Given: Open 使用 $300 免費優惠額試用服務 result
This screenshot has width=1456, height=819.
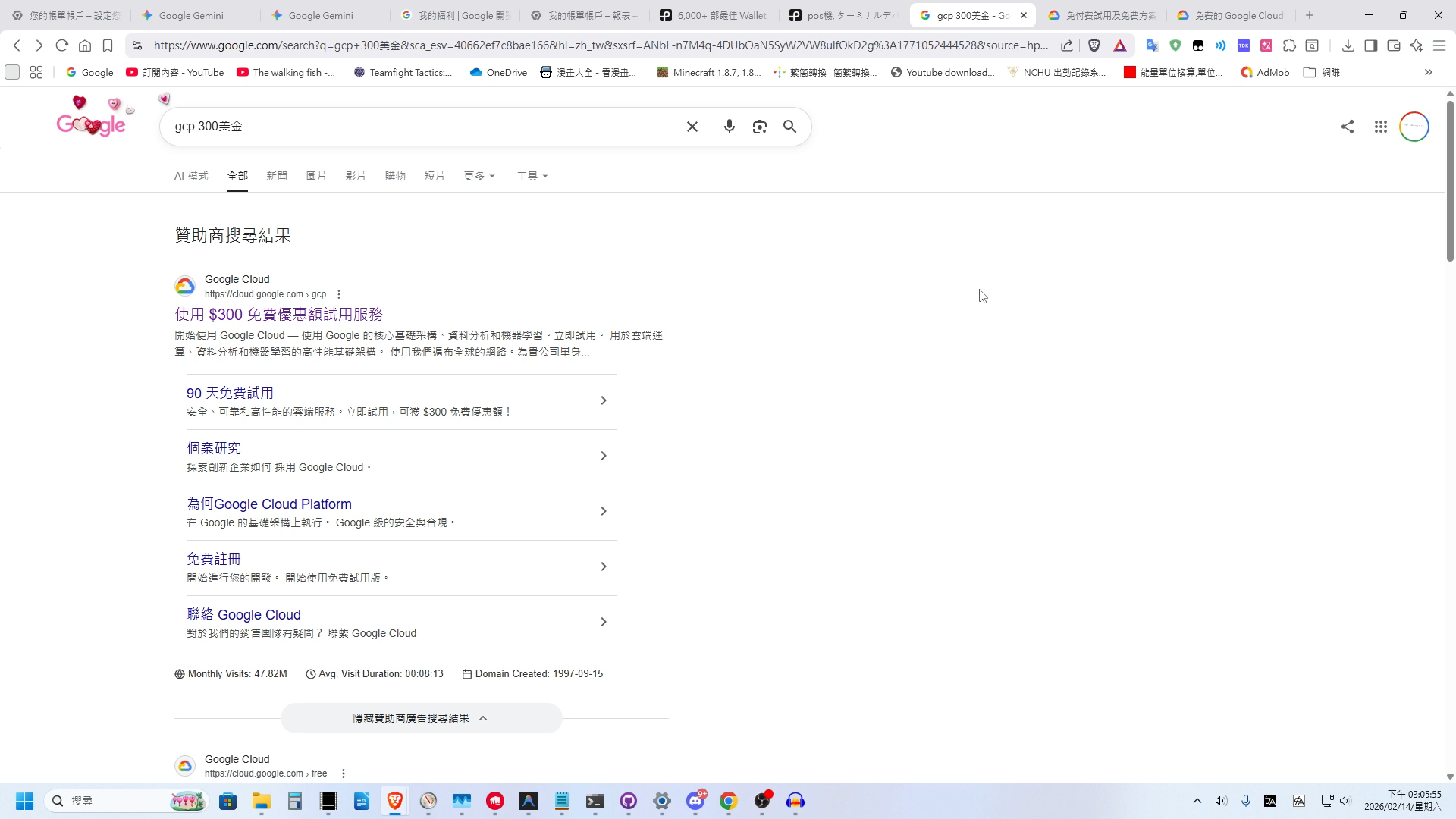Looking at the screenshot, I should point(279,315).
